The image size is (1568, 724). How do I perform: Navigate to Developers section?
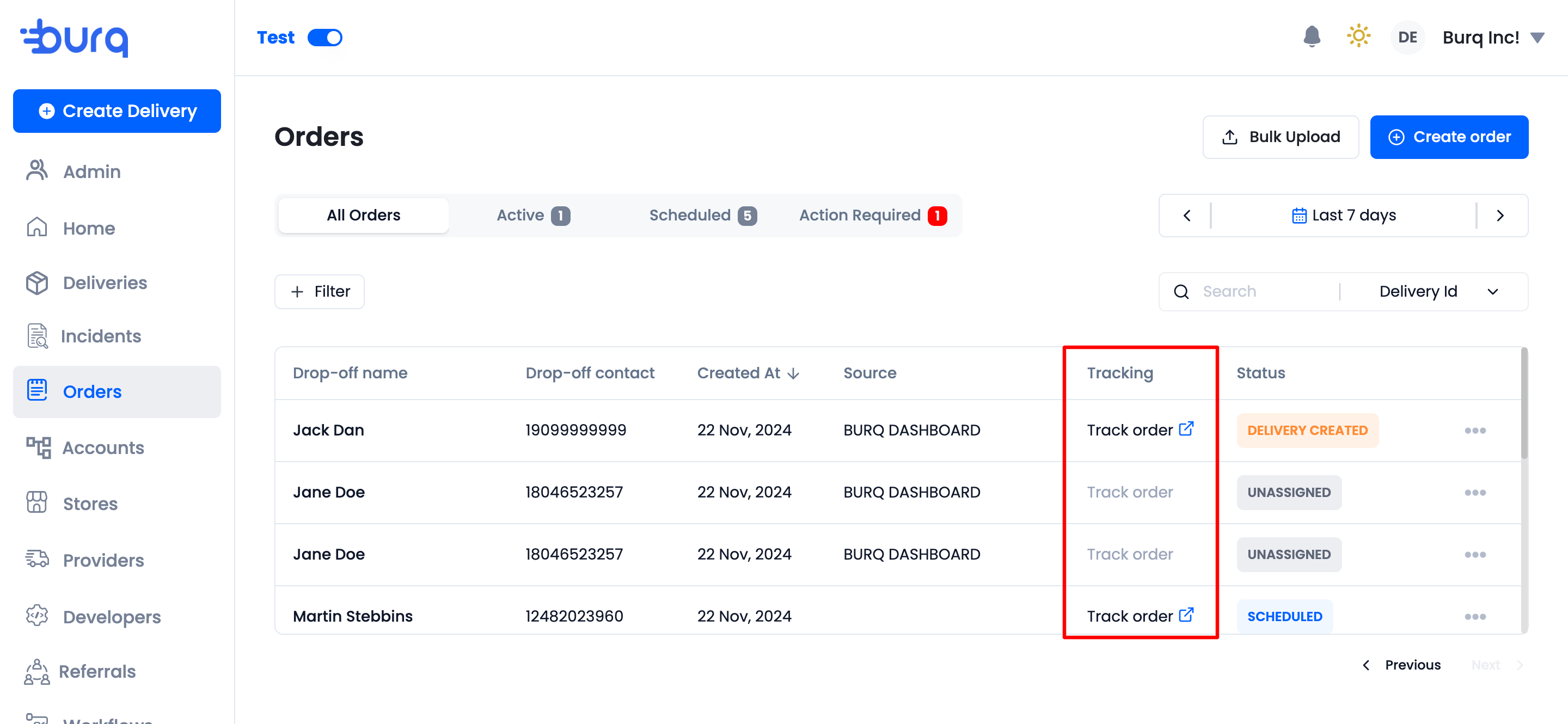(112, 616)
